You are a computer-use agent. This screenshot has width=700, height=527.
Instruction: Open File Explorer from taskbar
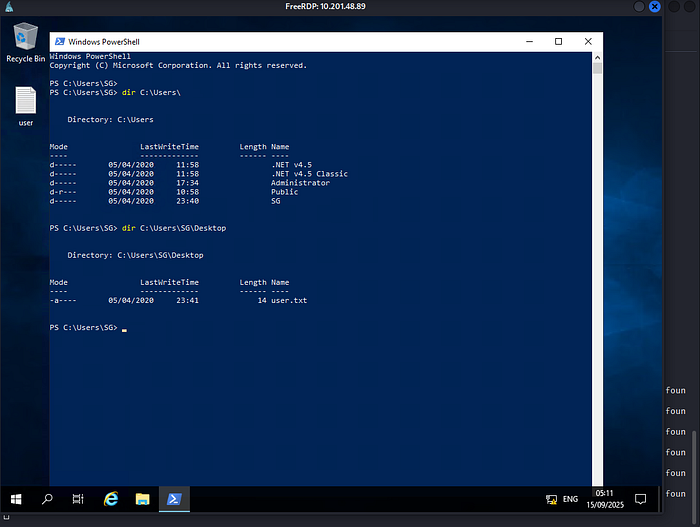142,499
